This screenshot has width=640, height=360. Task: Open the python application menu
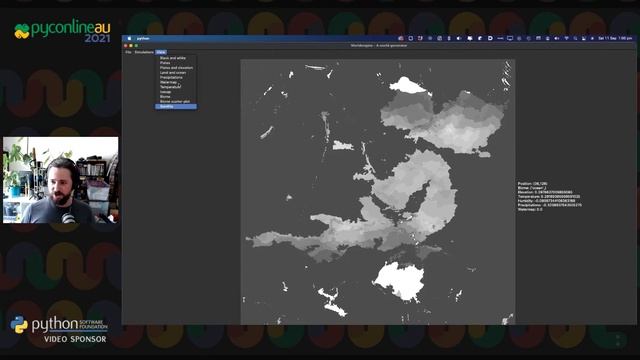click(x=143, y=38)
